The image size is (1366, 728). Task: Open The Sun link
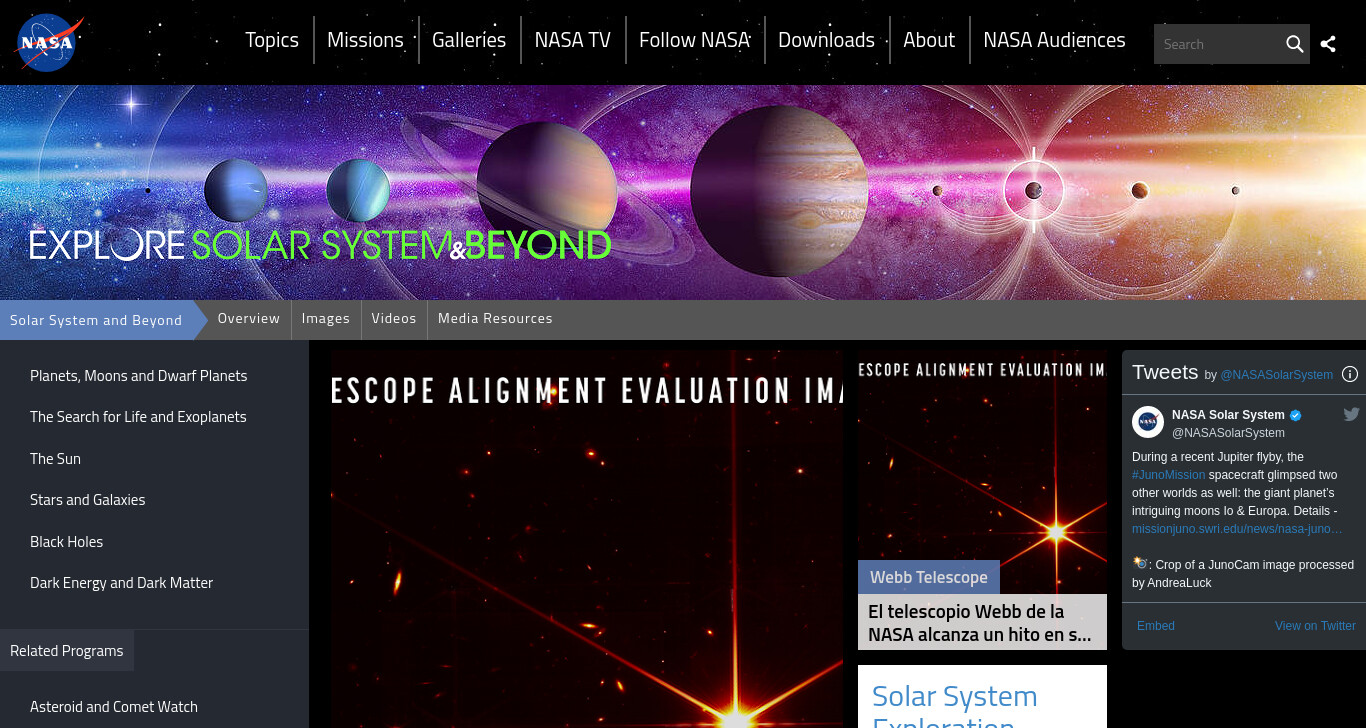(x=55, y=459)
